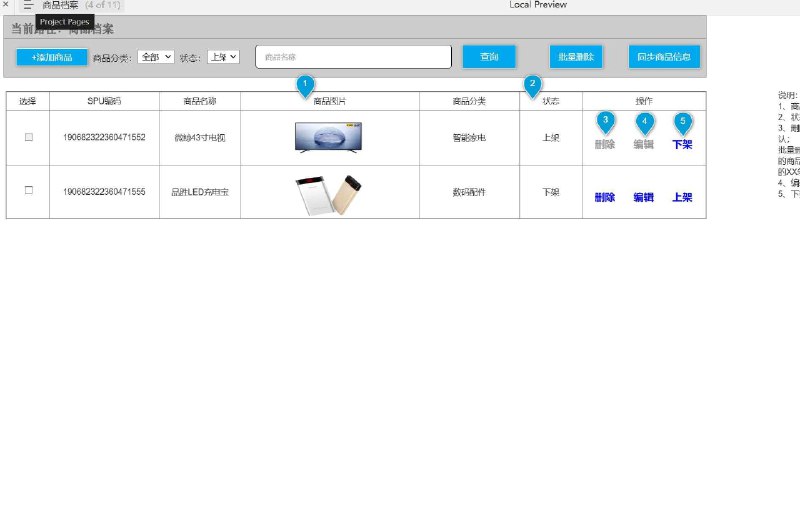Screen dimensions: 800x526
Task: Close the preview sidebar with X icon
Action: click(x=6, y=4)
